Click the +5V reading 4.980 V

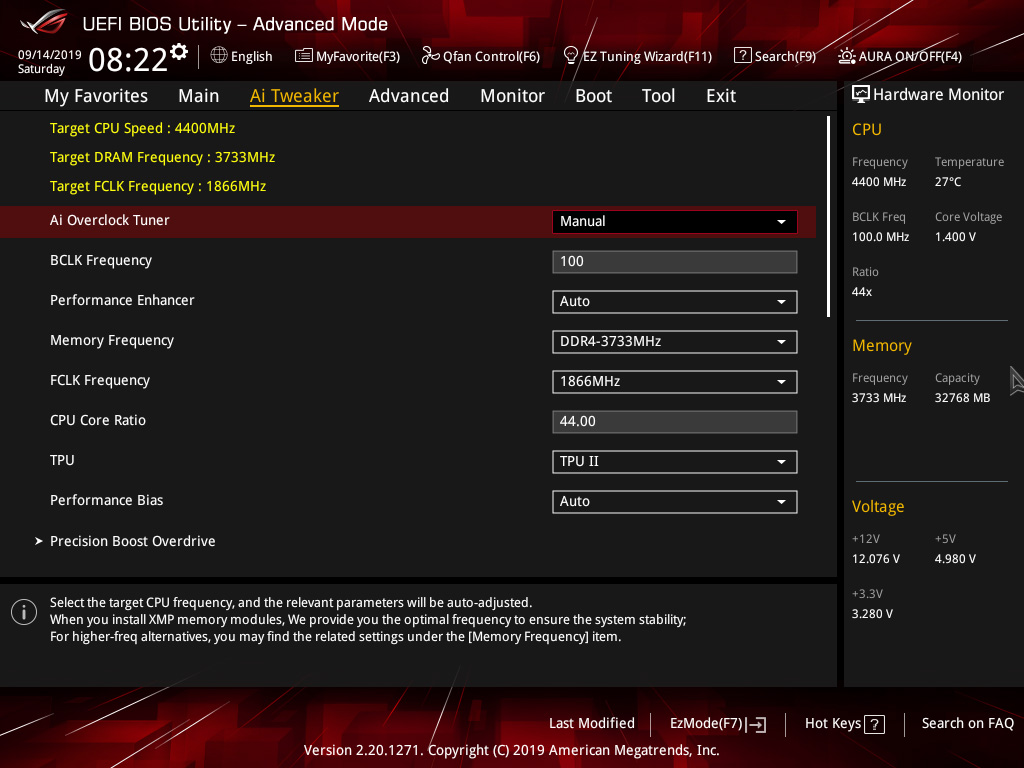[x=955, y=559]
